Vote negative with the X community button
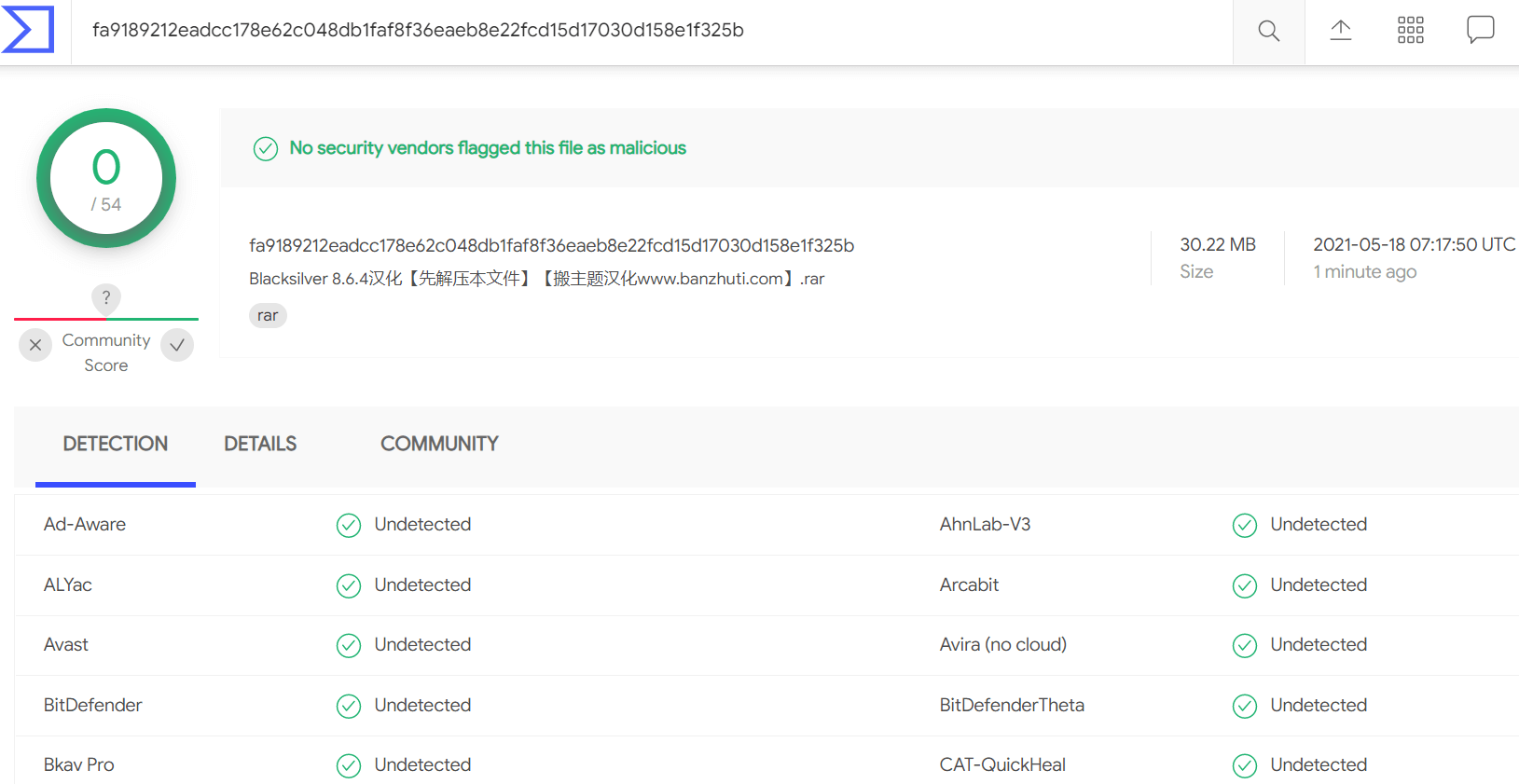The image size is (1519, 784). click(35, 345)
